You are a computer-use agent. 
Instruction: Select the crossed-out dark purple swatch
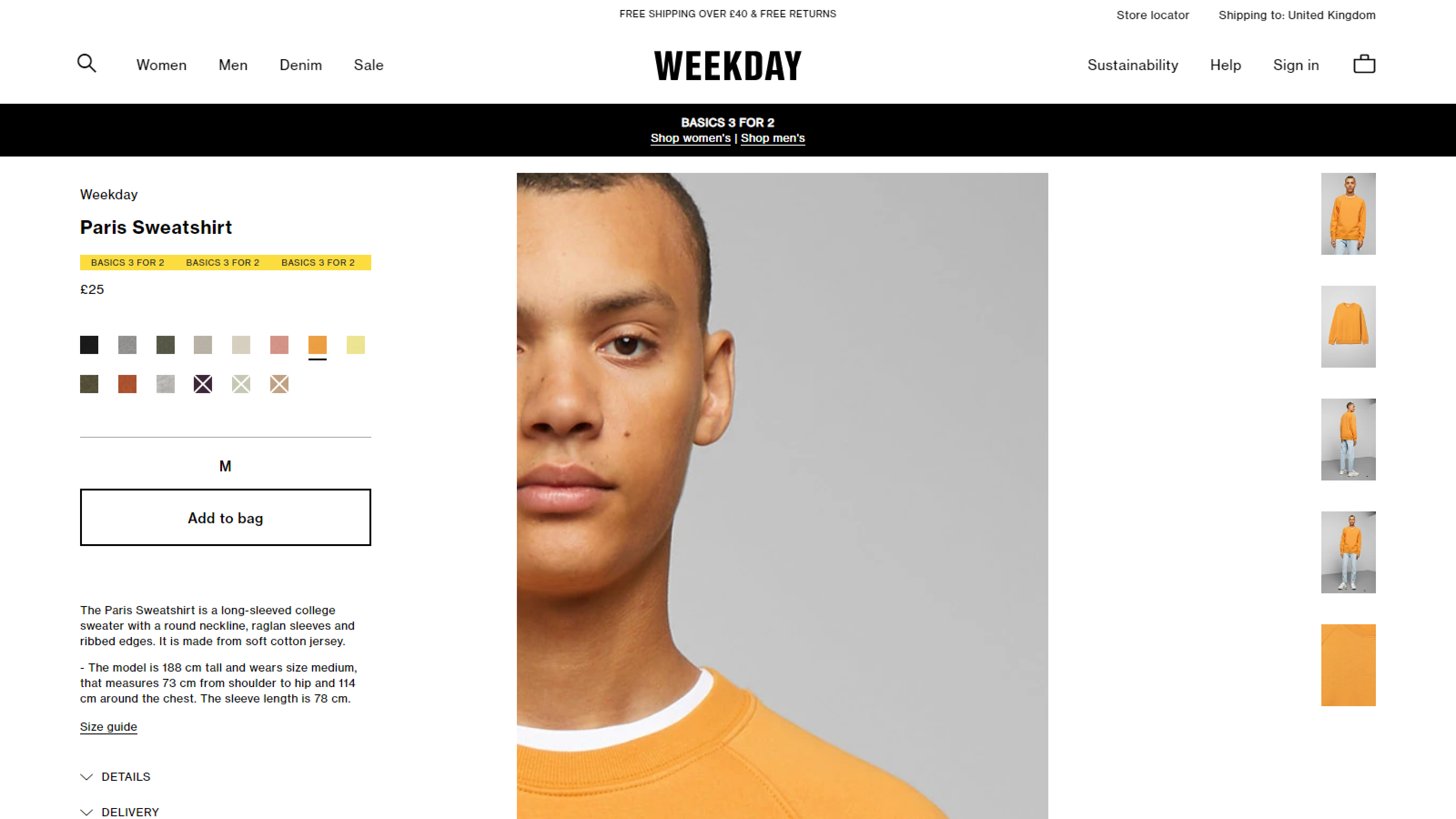click(203, 384)
